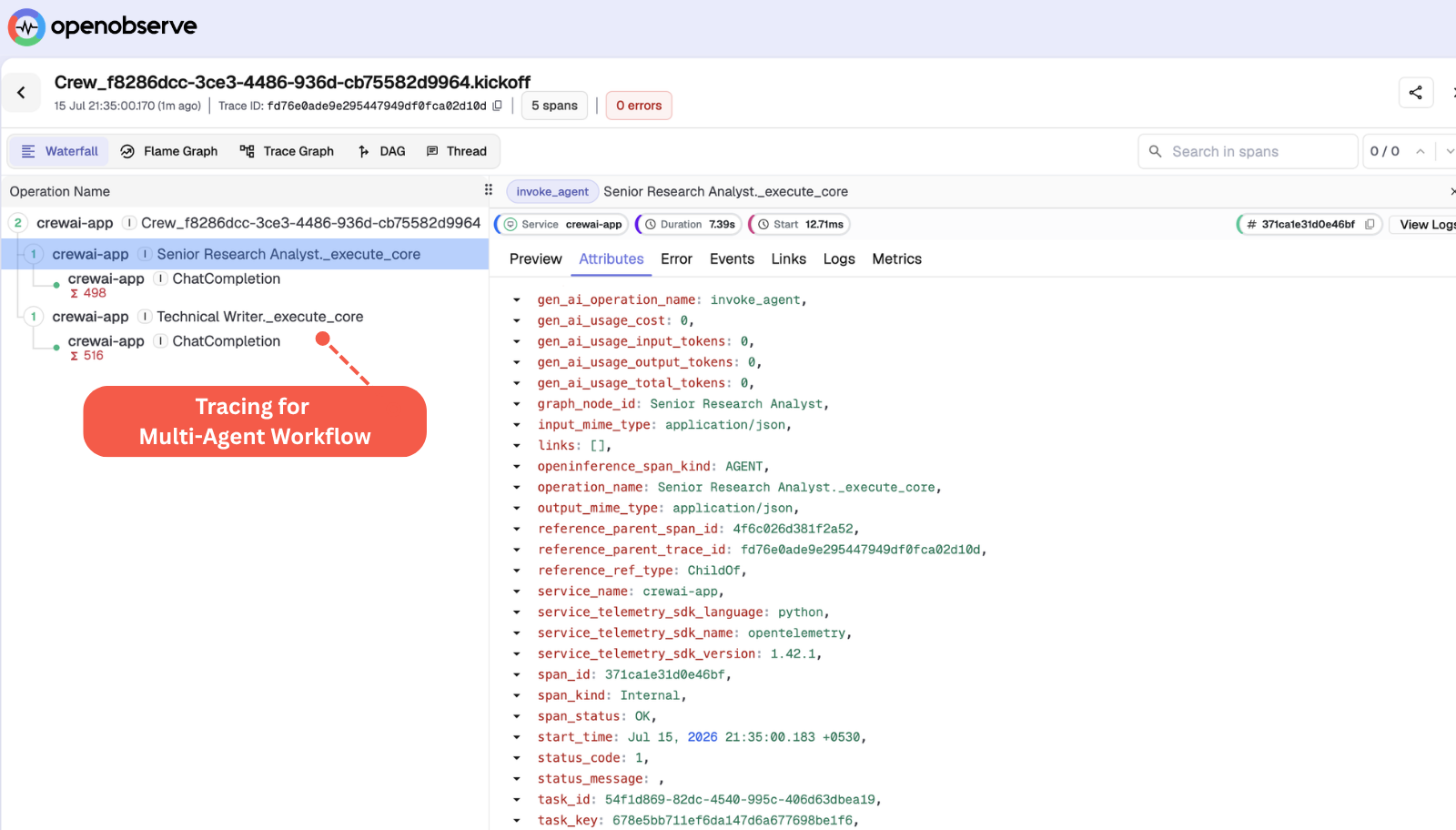
Task: Click the service_telemetry_sdk_version value 1.42.1
Action: point(793,653)
